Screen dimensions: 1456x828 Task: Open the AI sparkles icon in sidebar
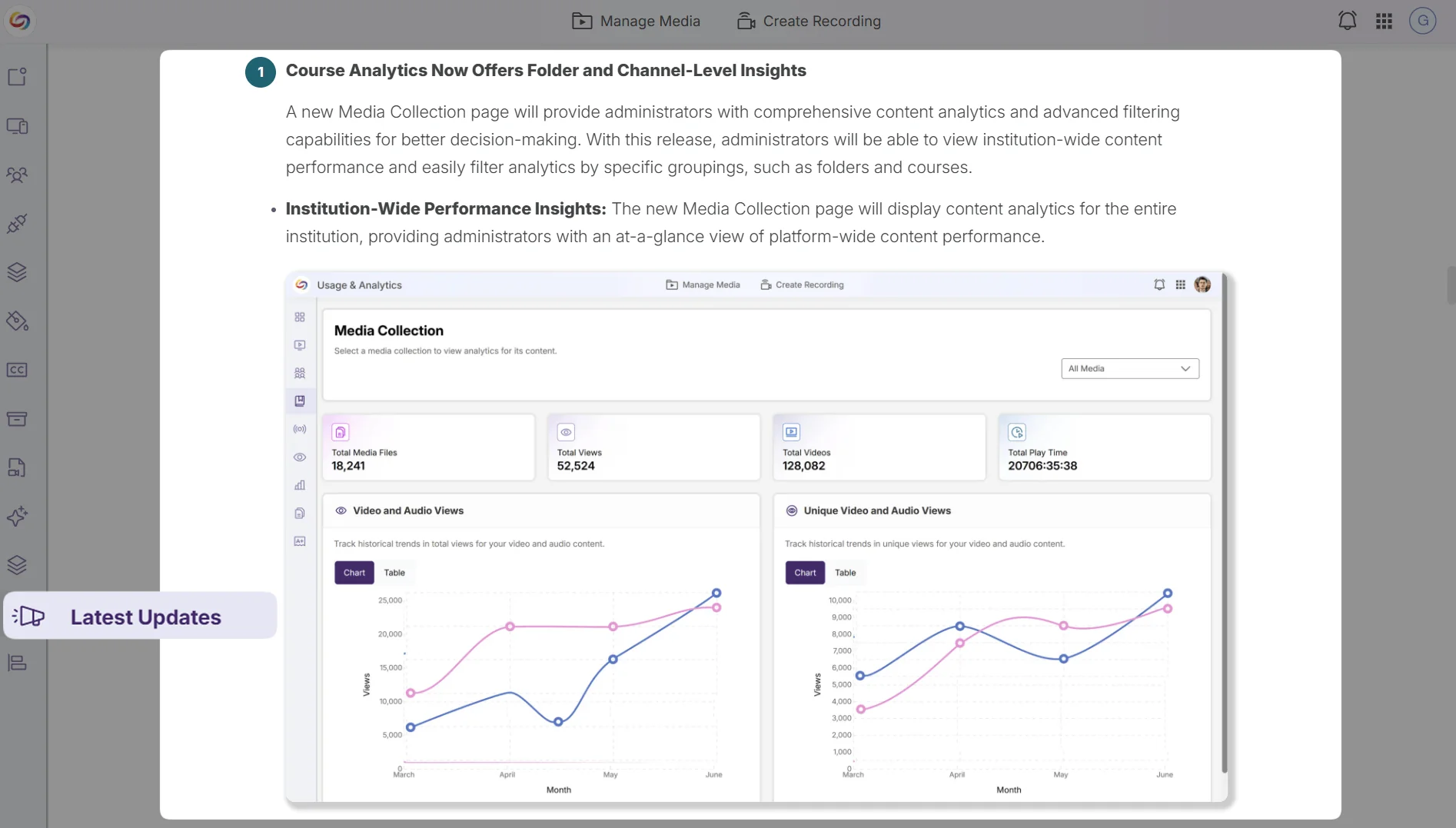point(18,517)
